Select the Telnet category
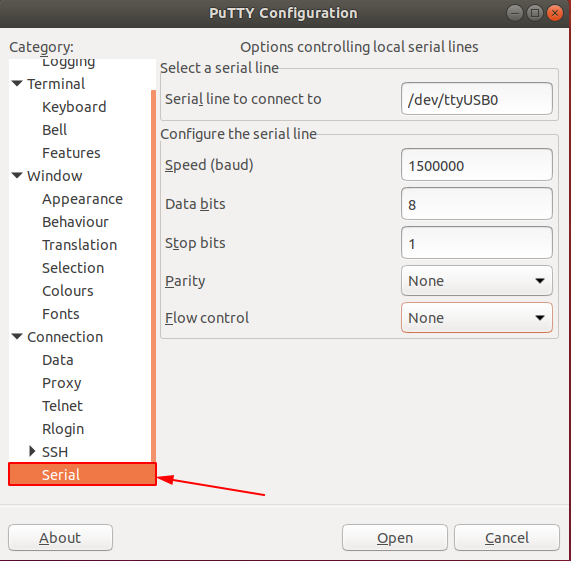Screen dimensions: 571x561 [x=63, y=406]
